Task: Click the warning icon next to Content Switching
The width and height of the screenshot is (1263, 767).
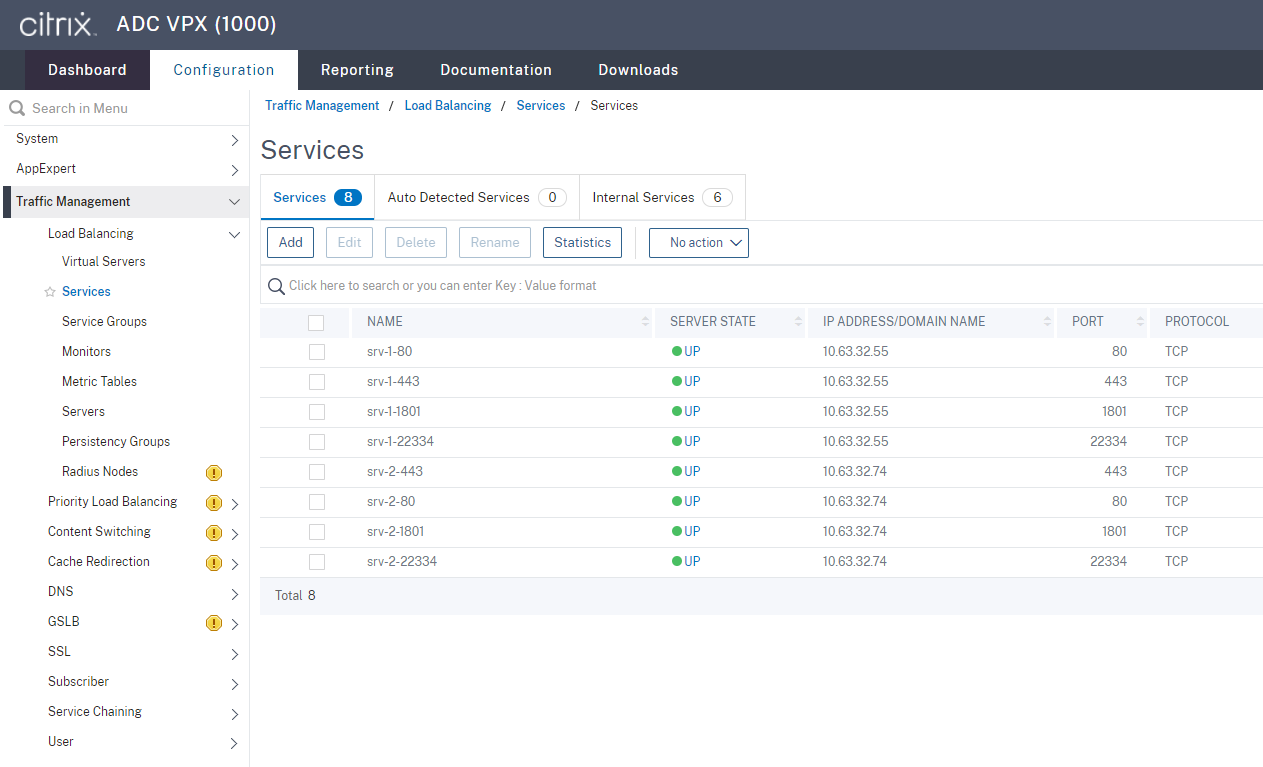Action: coord(213,531)
